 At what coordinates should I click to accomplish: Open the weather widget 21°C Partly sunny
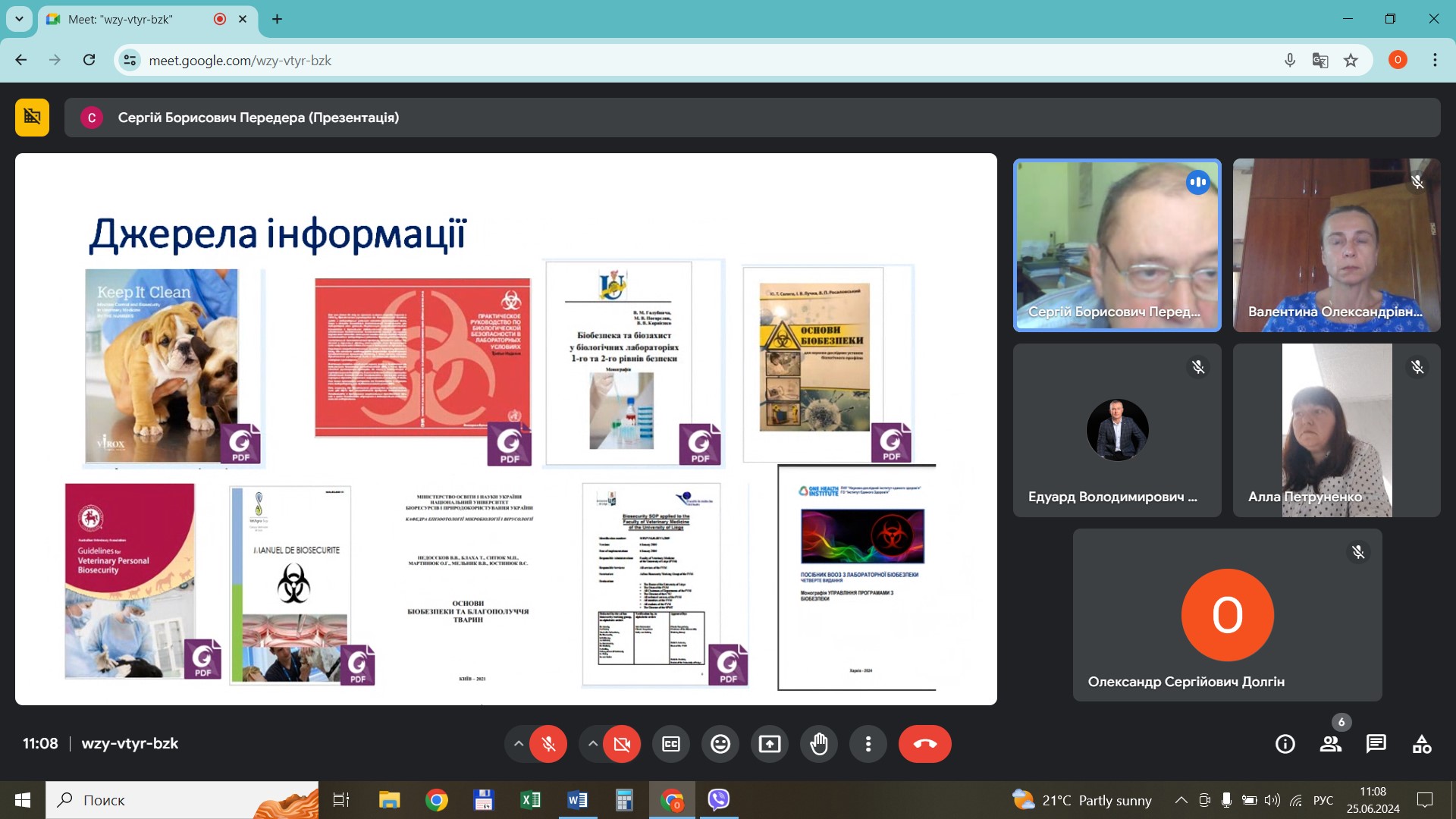[1082, 800]
